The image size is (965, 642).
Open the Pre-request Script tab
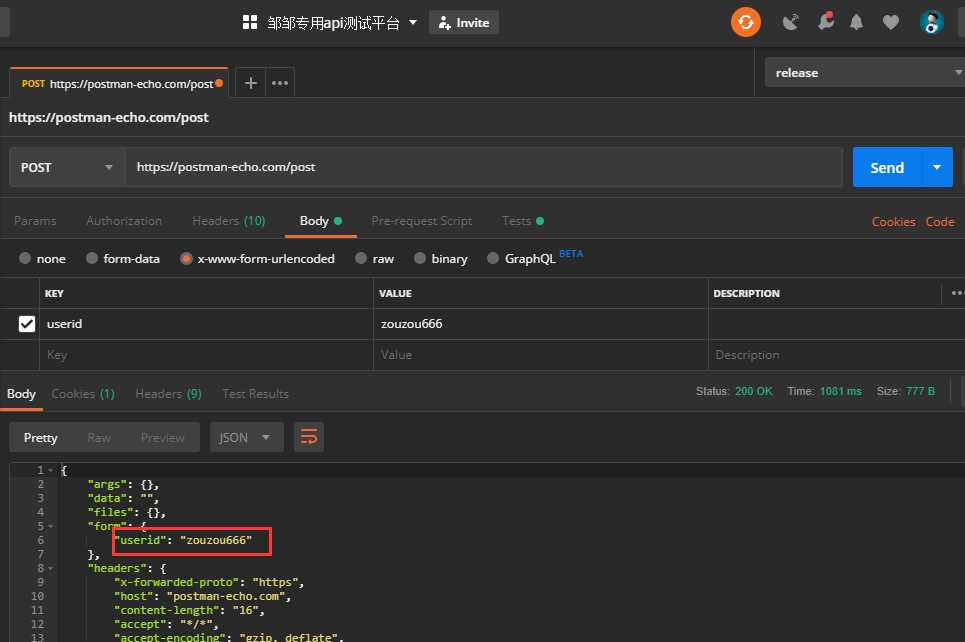pos(422,221)
